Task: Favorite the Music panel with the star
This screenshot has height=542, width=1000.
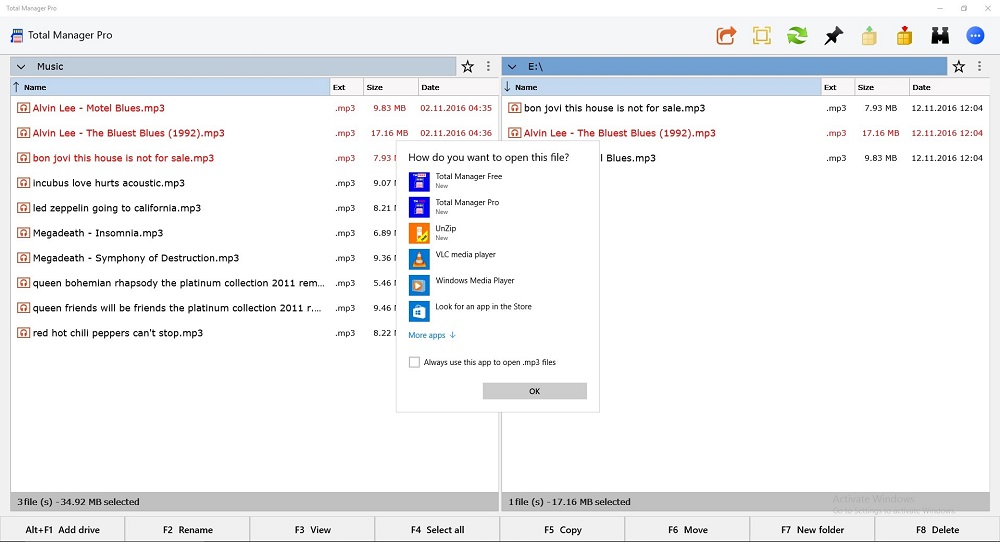Action: [467, 66]
